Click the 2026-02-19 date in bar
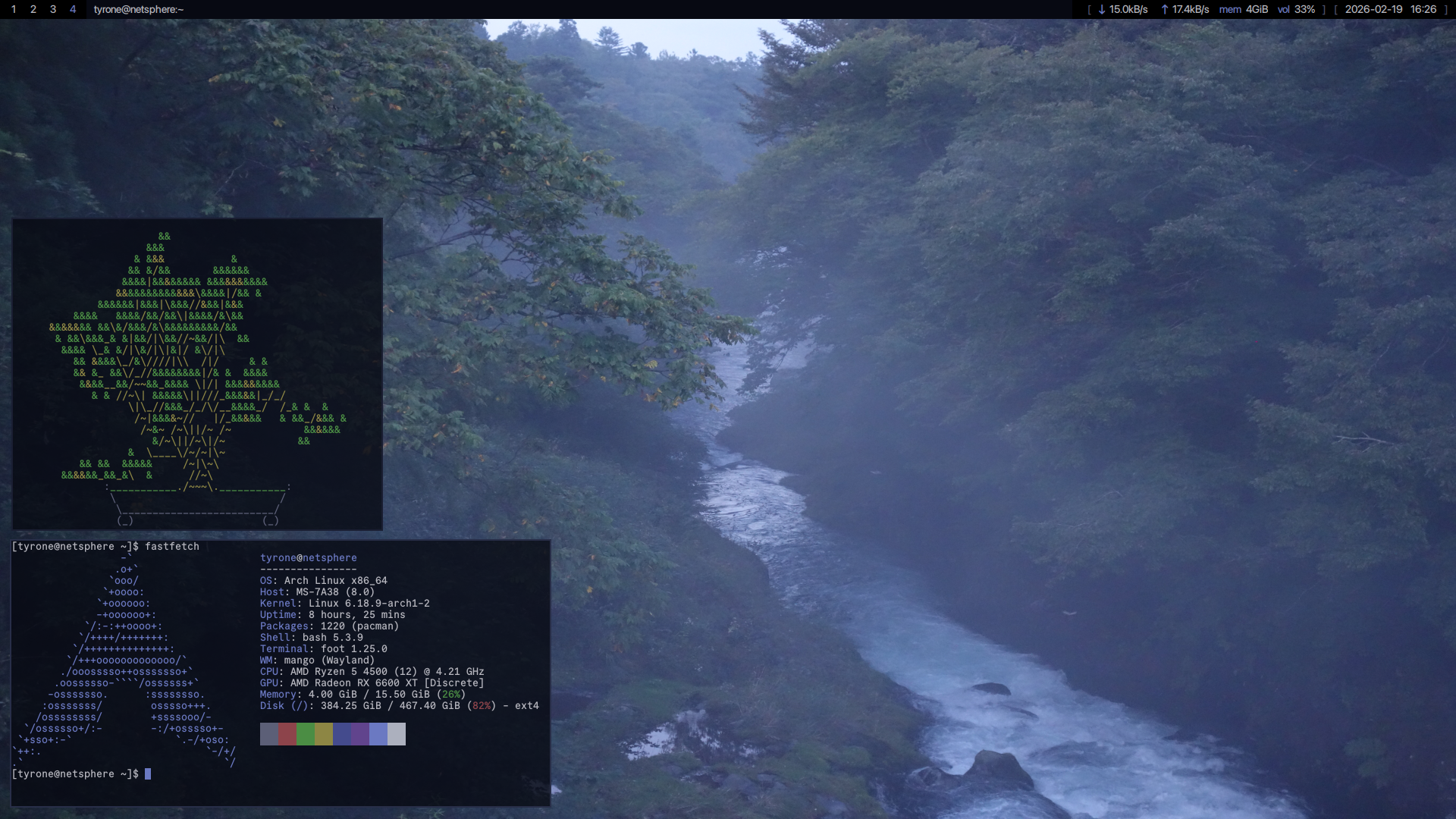The image size is (1456, 819). (x=1373, y=10)
